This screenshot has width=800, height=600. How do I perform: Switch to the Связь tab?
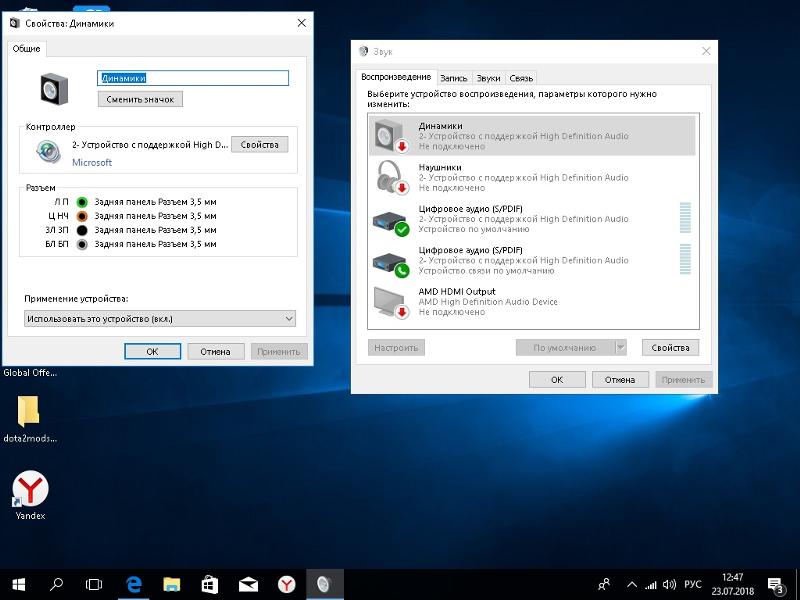point(521,78)
